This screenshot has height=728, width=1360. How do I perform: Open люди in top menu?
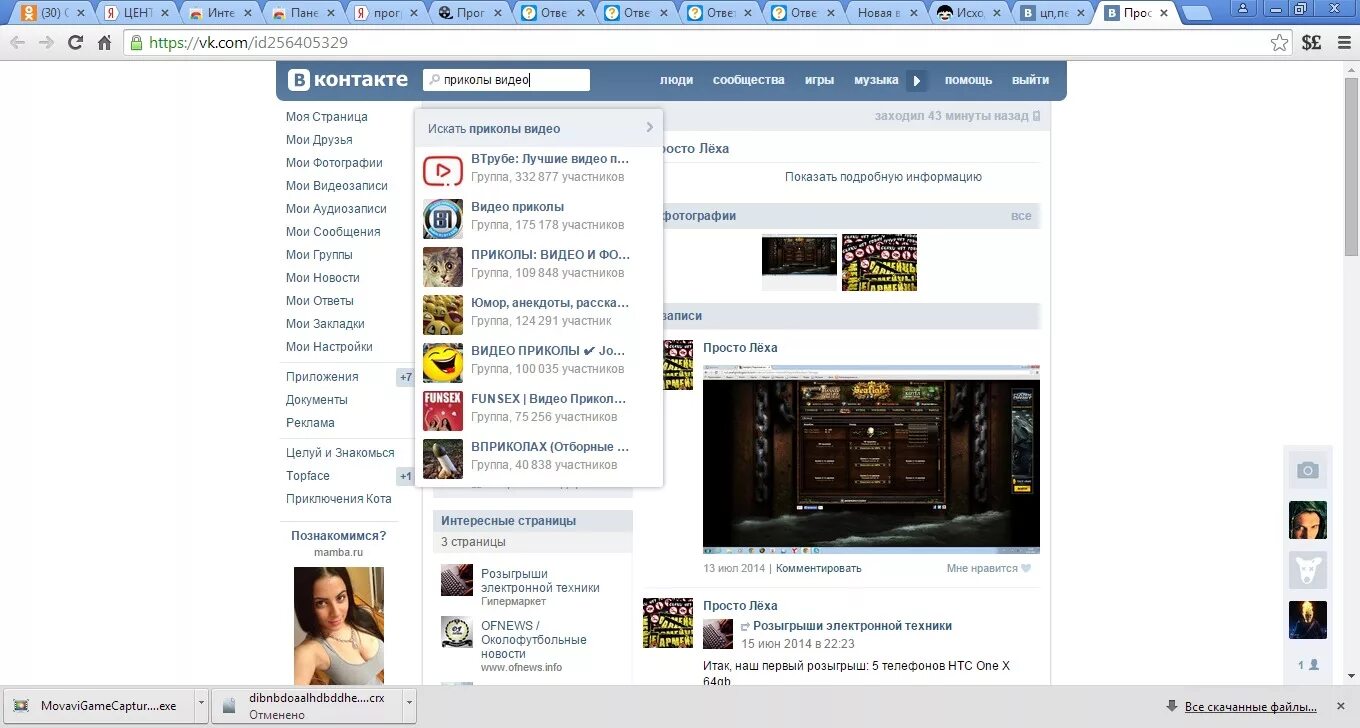[676, 80]
